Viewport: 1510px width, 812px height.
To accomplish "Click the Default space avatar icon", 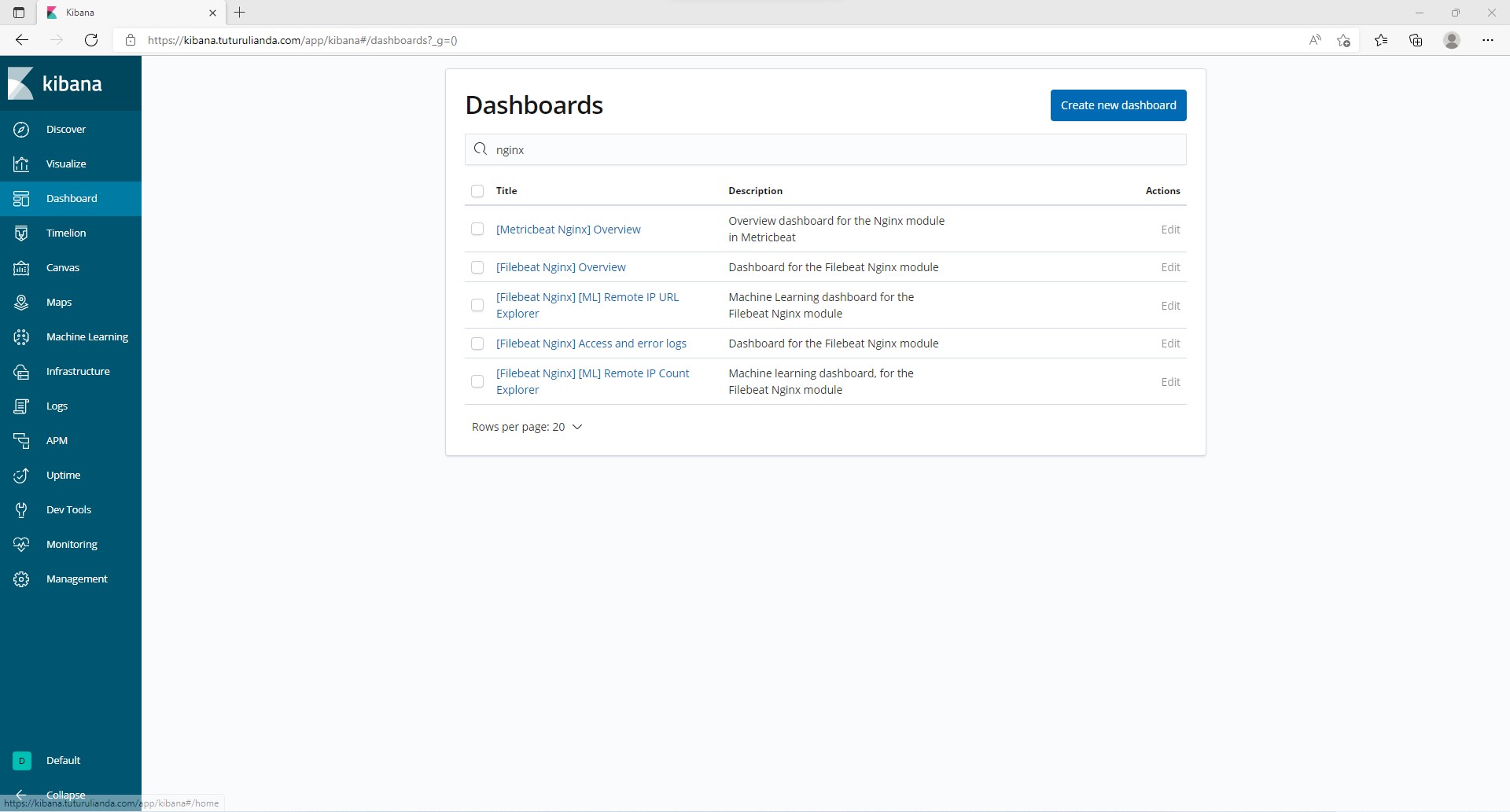I will pos(22,761).
